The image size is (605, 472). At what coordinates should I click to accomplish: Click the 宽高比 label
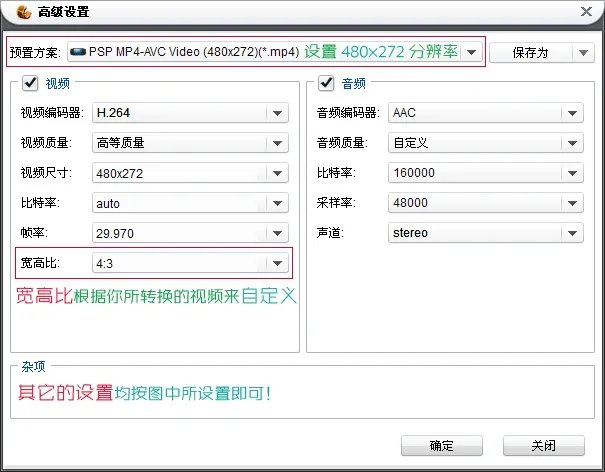pyautogui.click(x=40, y=263)
